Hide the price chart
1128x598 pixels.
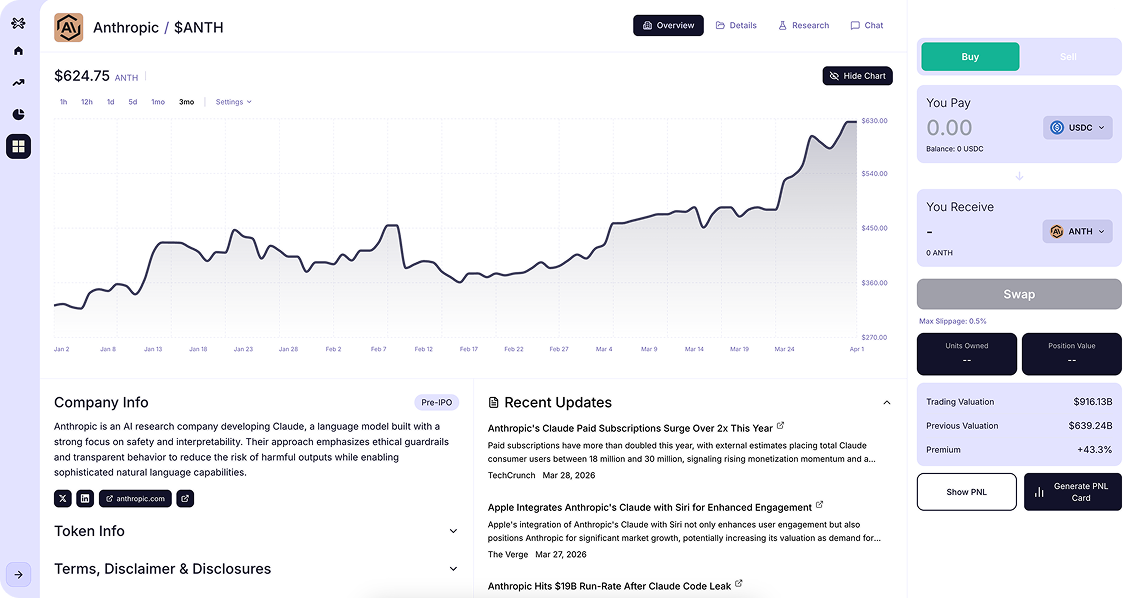(x=857, y=76)
